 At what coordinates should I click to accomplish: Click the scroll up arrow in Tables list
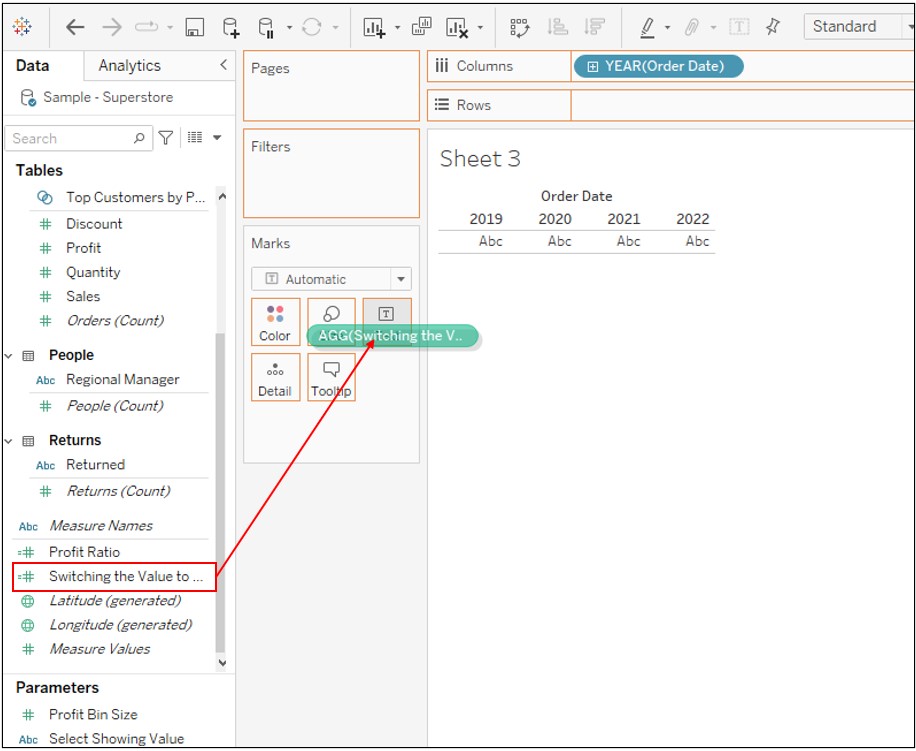(x=221, y=197)
